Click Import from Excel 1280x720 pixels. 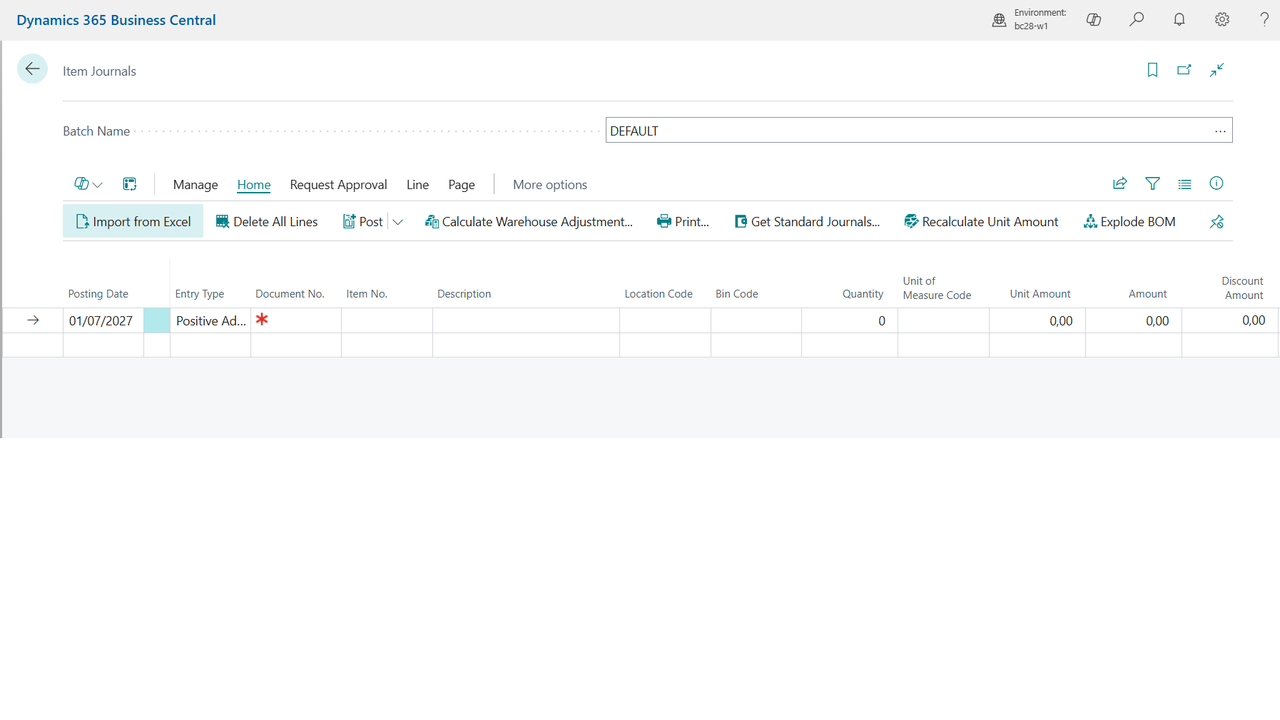133,222
